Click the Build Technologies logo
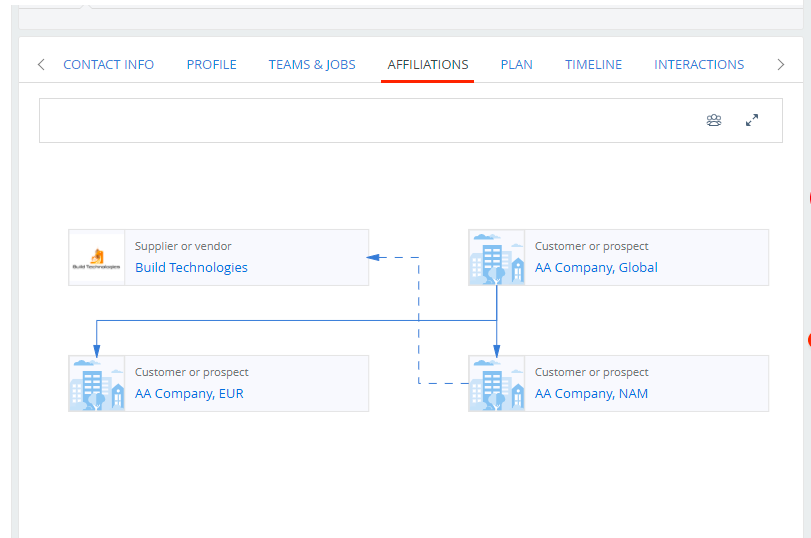Viewport: 811px width, 538px height. tap(96, 258)
